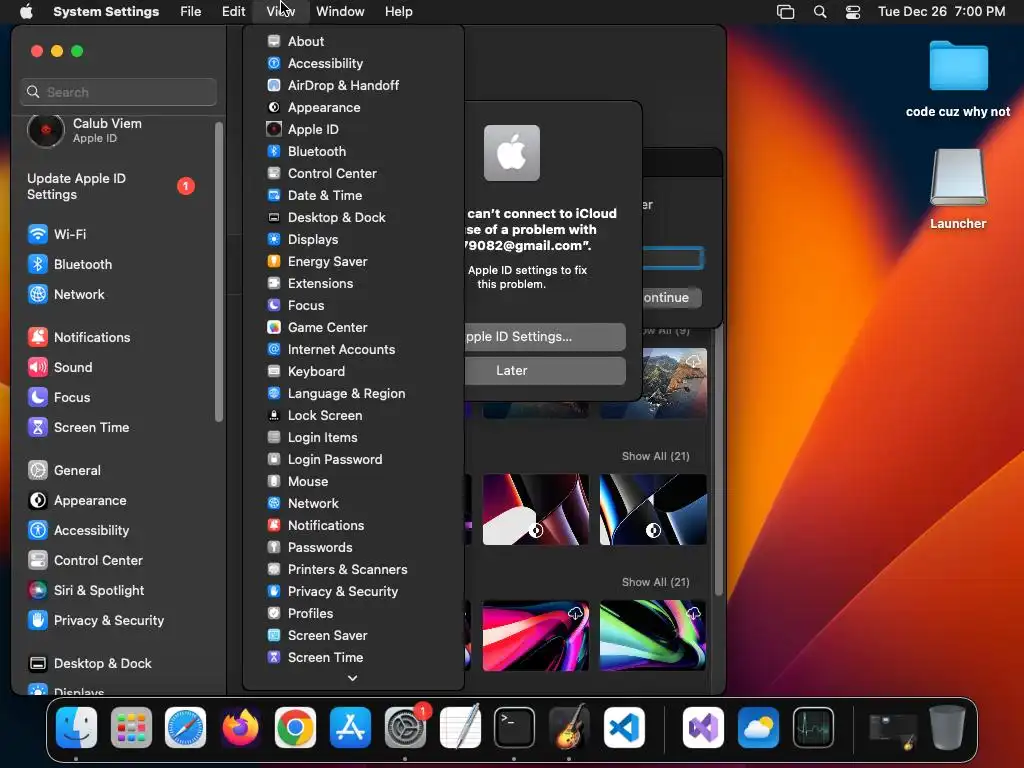The height and width of the screenshot is (768, 1024).
Task: Select the green abstract wallpaper thumbnail
Action: 652,635
